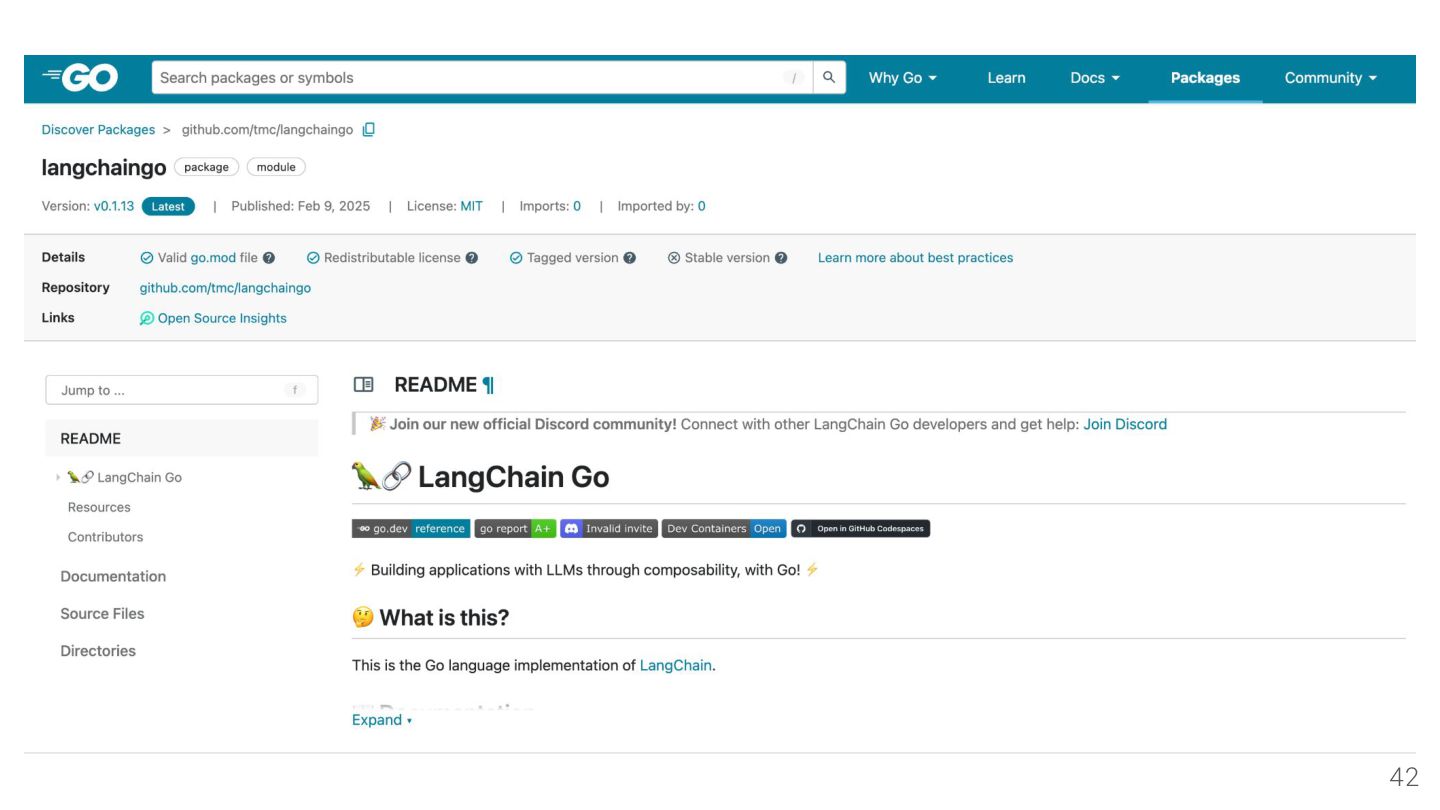Click the Search packages or symbols field
This screenshot has height=810, width=1440.
tap(482, 78)
